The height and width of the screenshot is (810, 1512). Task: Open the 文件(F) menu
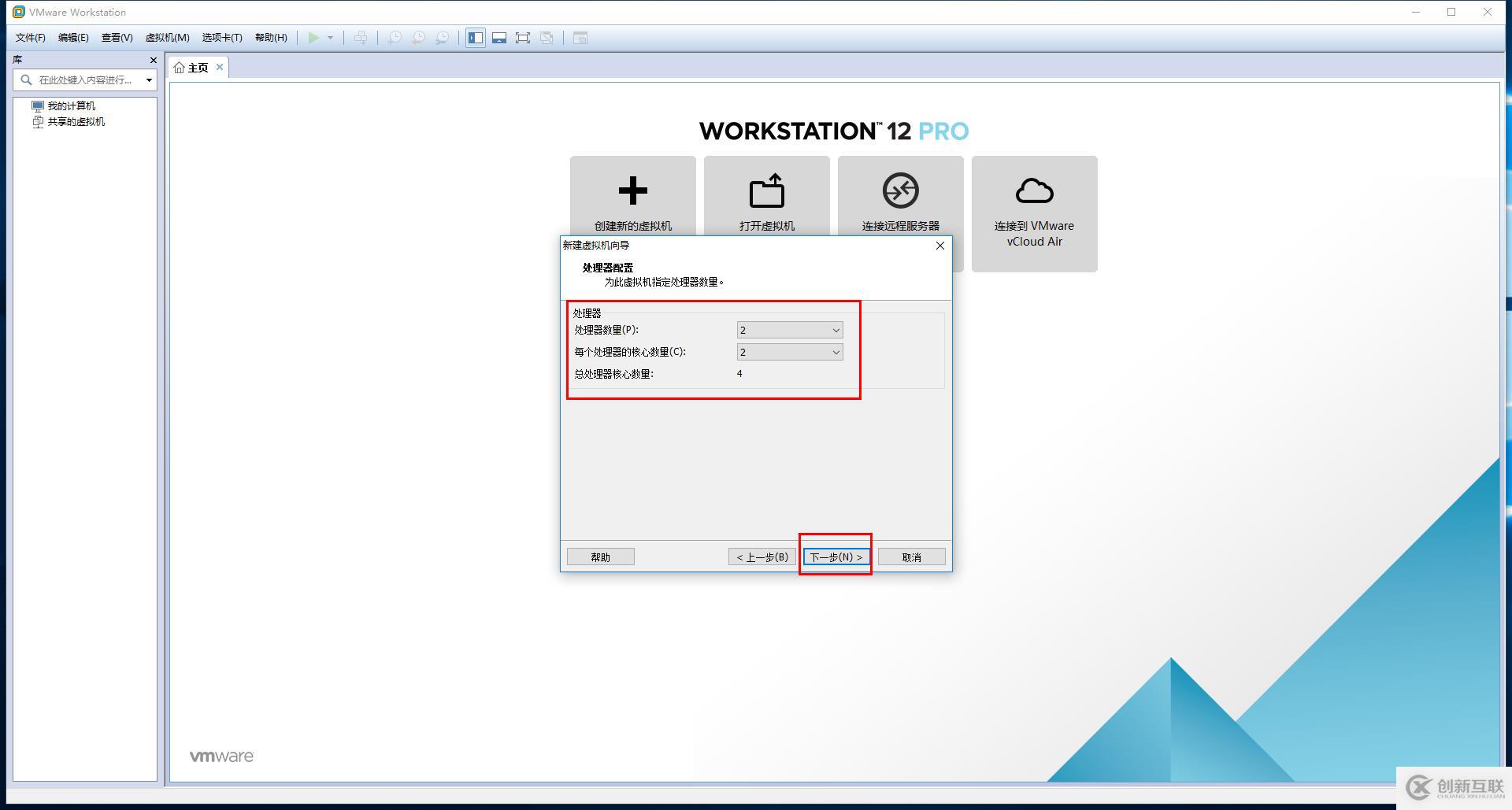30,38
